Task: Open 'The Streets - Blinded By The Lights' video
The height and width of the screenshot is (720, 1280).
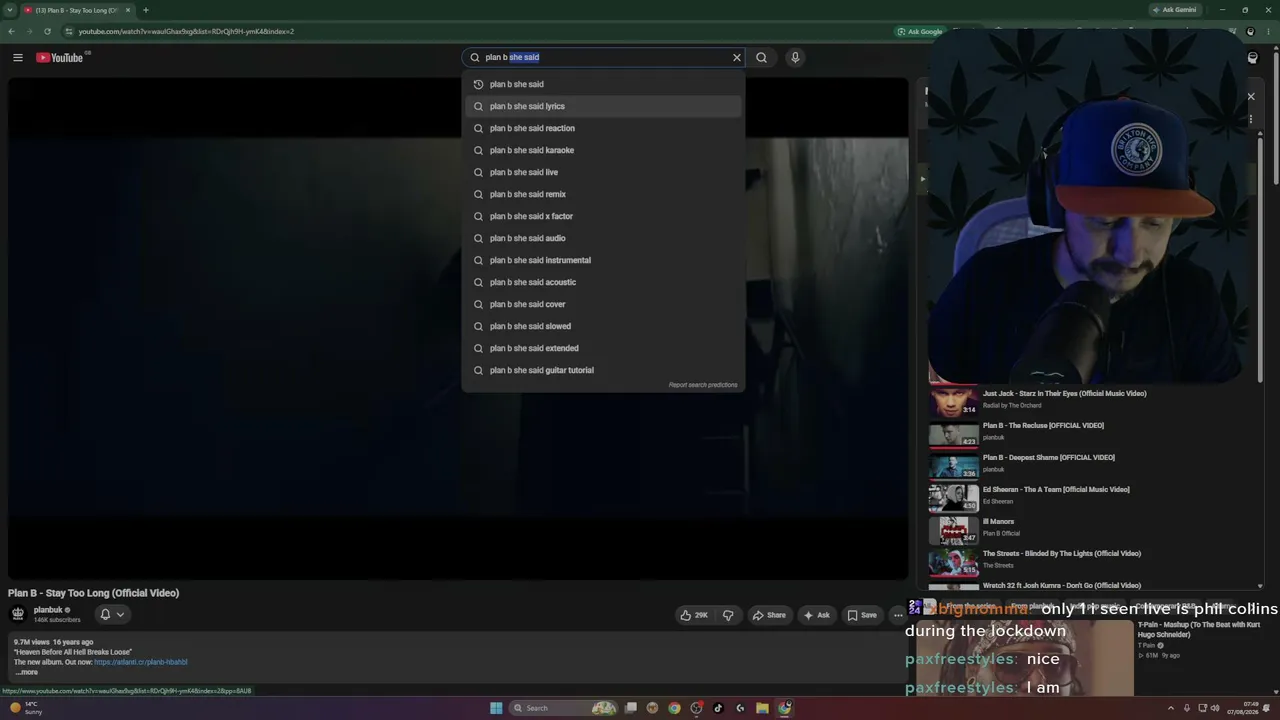Action: (x=1062, y=554)
